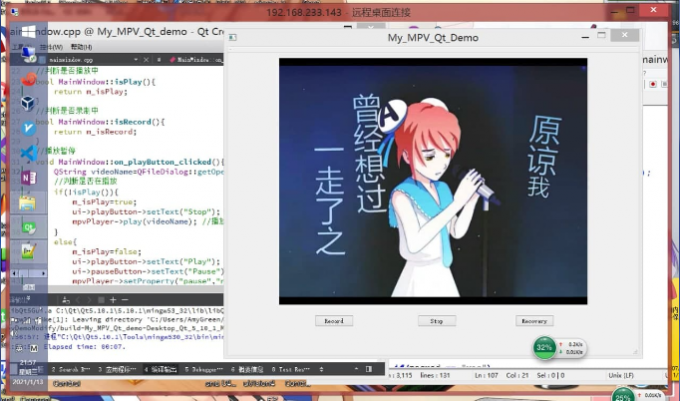
Task: Click the 'return m_isPlay;' code line
Action: coord(91,91)
